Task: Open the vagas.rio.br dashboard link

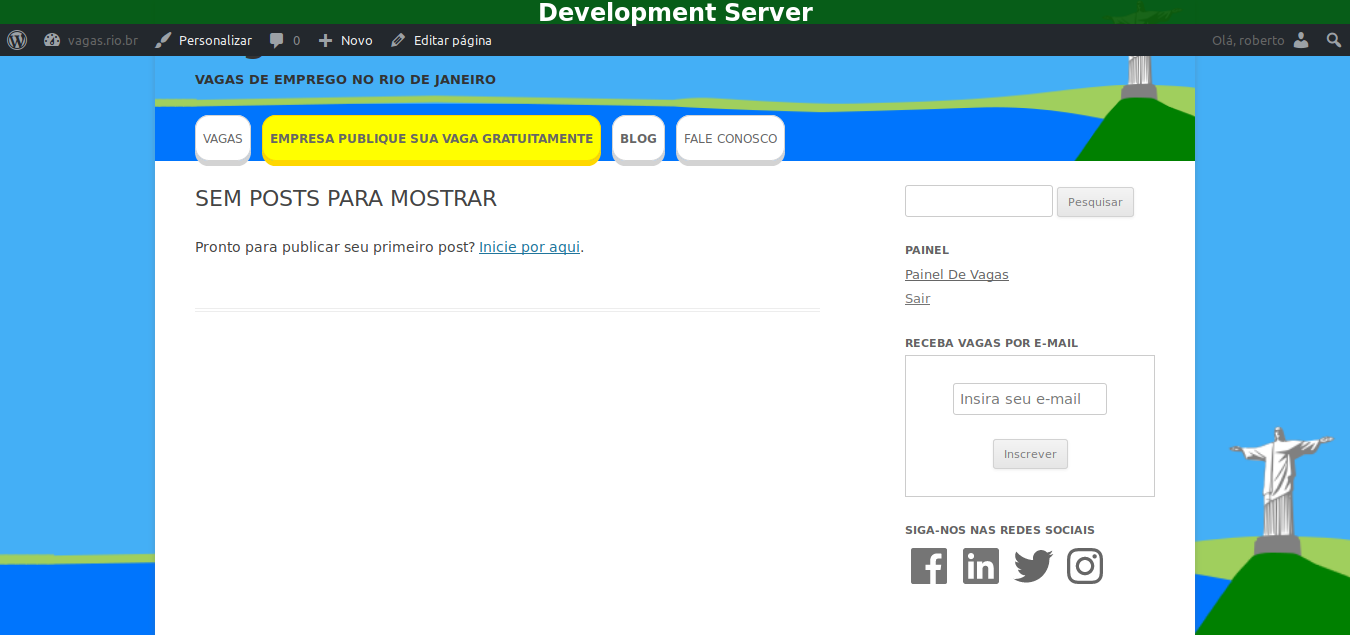Action: pyautogui.click(x=91, y=40)
